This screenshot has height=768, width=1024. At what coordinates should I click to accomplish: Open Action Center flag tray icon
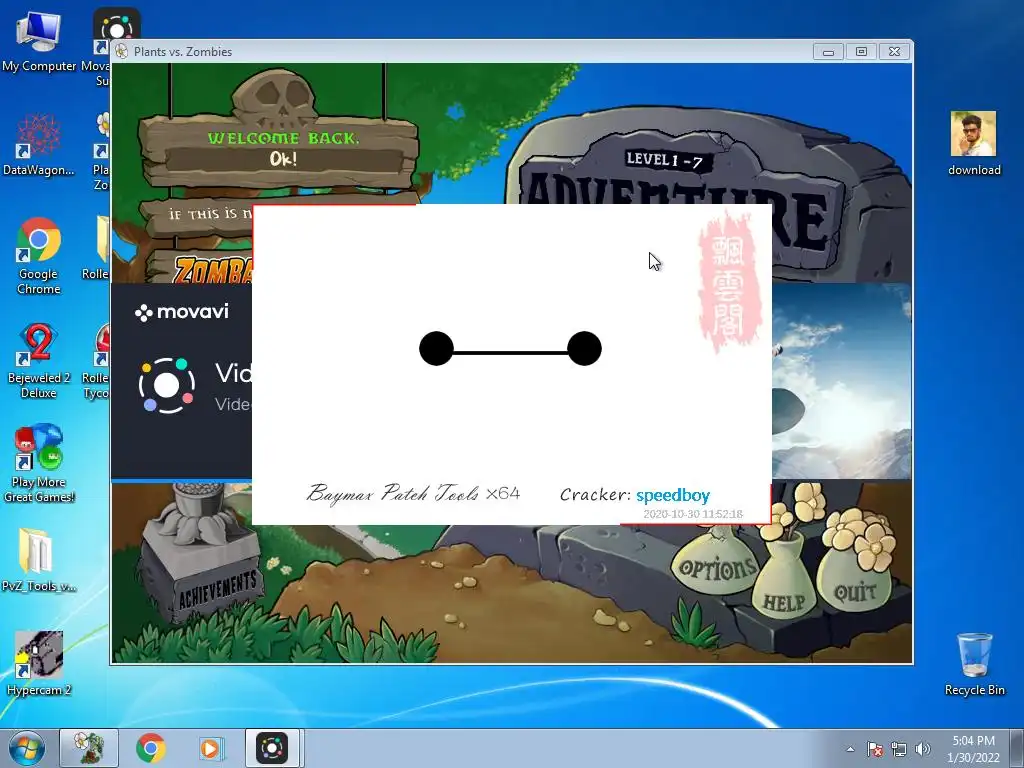(x=875, y=749)
